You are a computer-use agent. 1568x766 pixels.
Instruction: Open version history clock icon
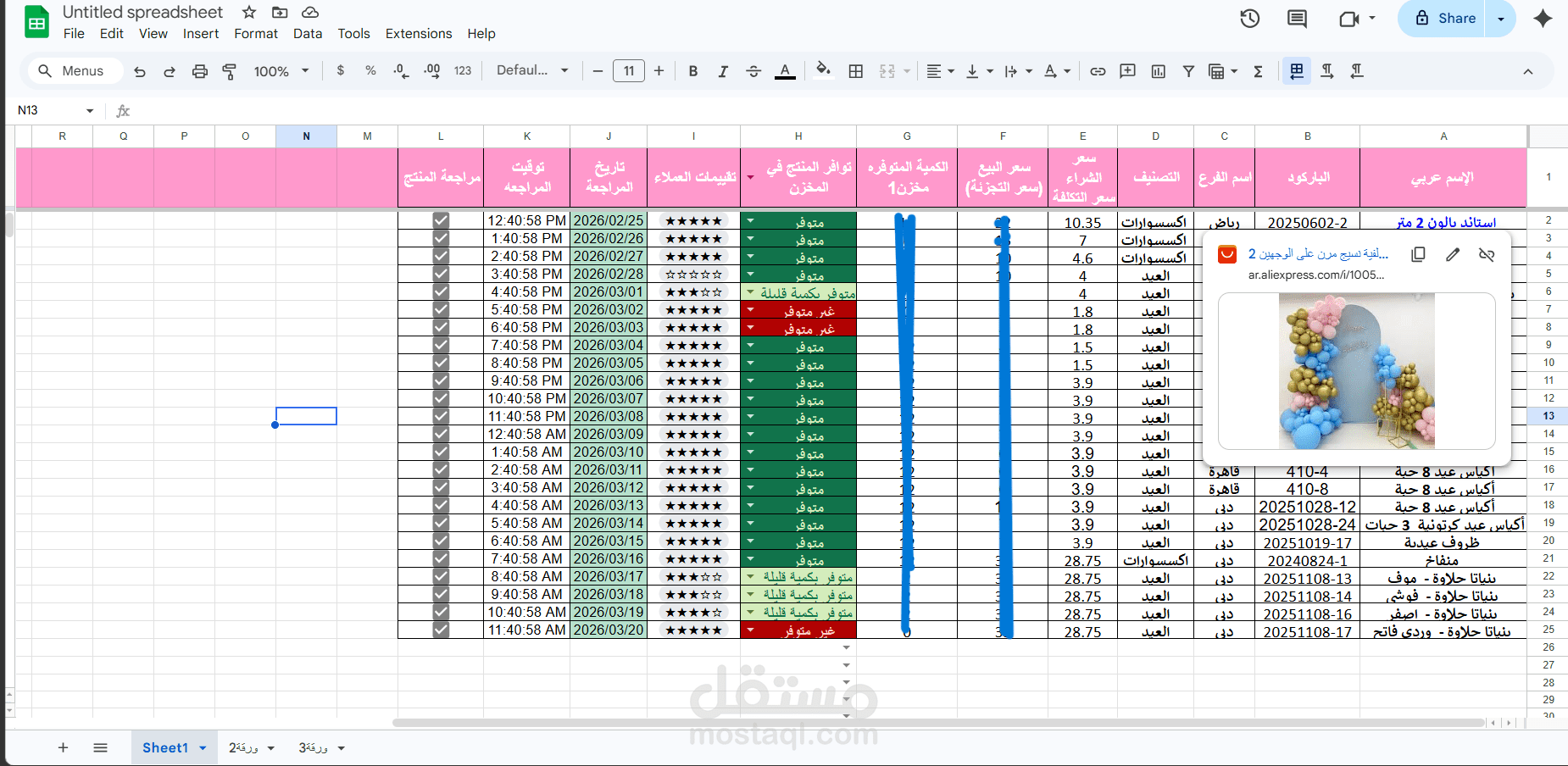click(1250, 19)
